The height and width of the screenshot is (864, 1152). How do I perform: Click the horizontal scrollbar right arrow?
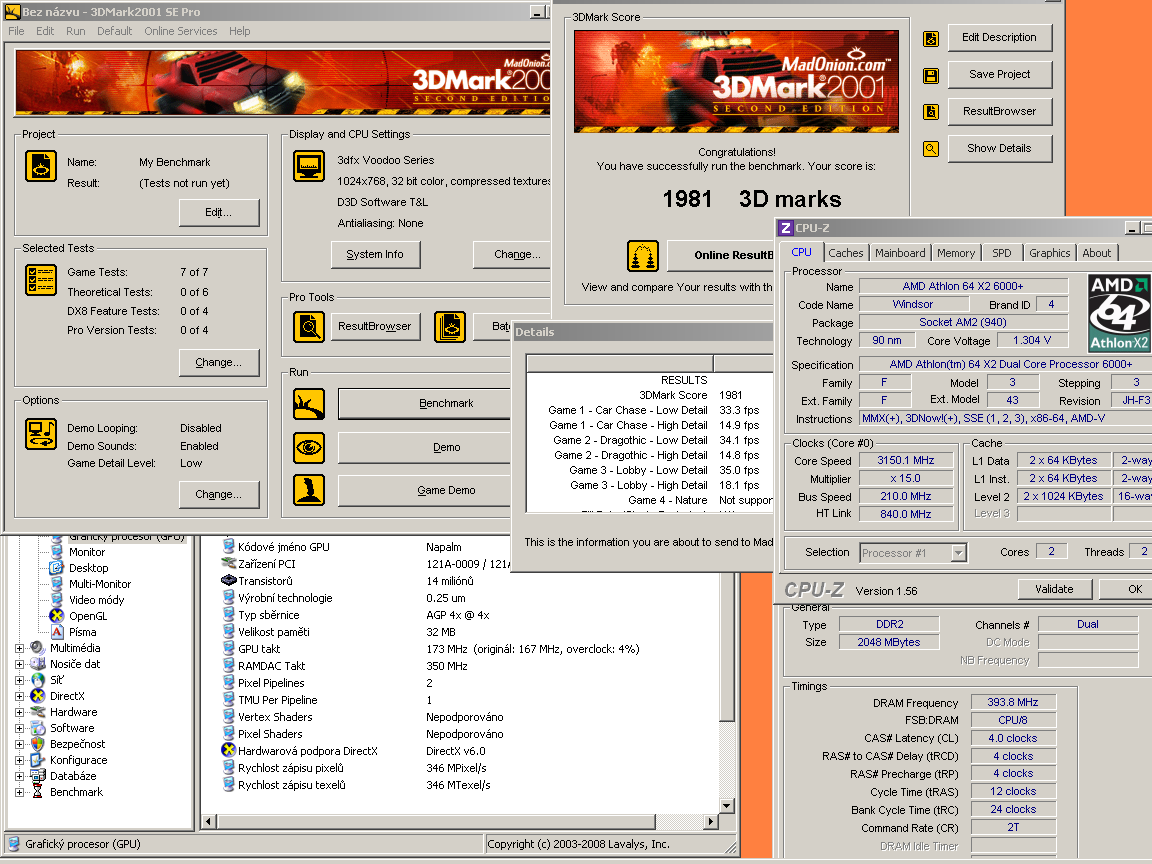coord(710,821)
